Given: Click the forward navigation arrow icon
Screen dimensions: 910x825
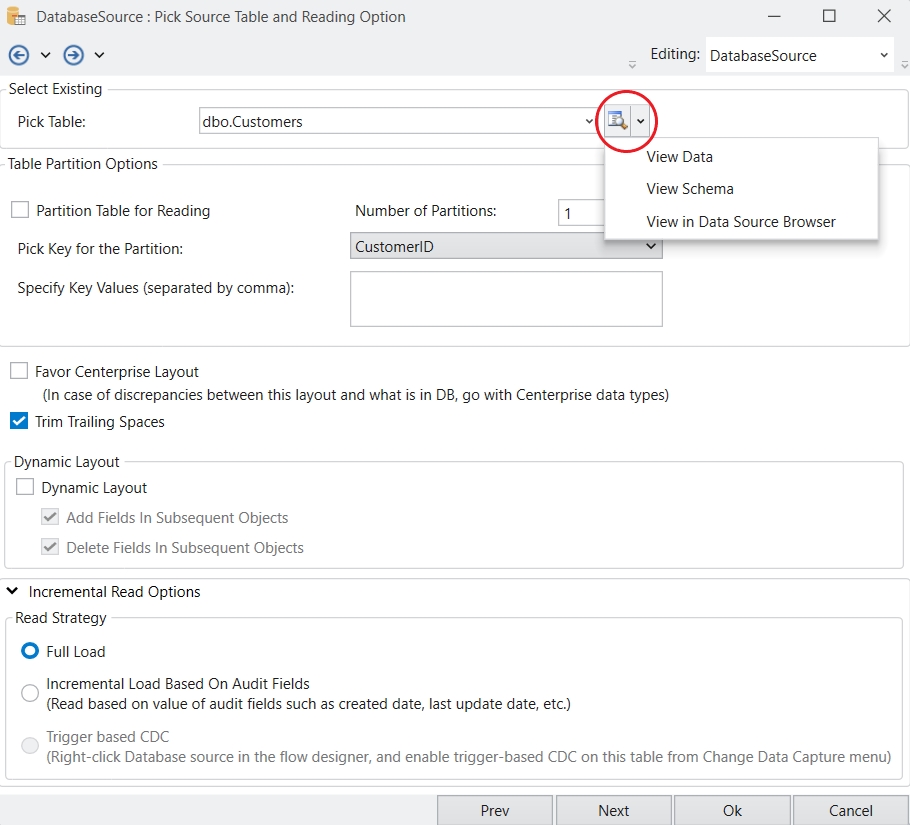Looking at the screenshot, I should tap(73, 55).
